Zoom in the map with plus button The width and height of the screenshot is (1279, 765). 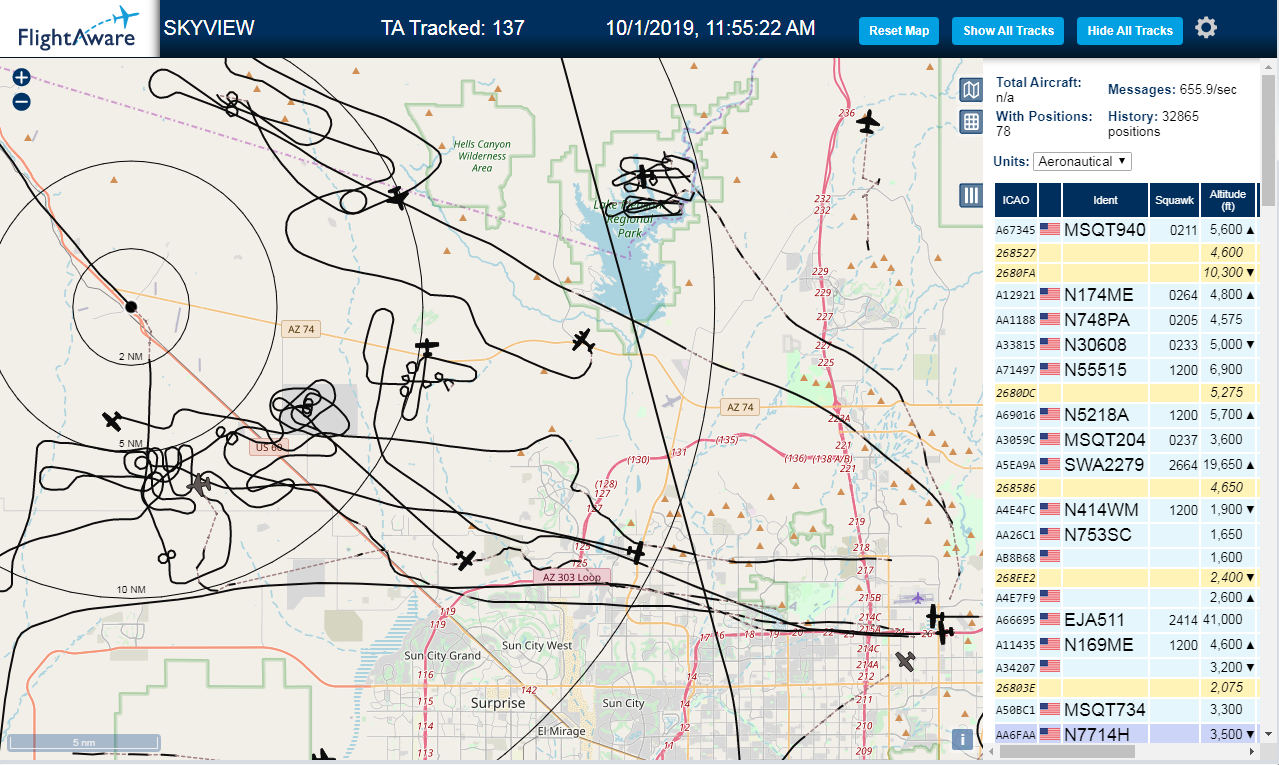tap(21, 77)
